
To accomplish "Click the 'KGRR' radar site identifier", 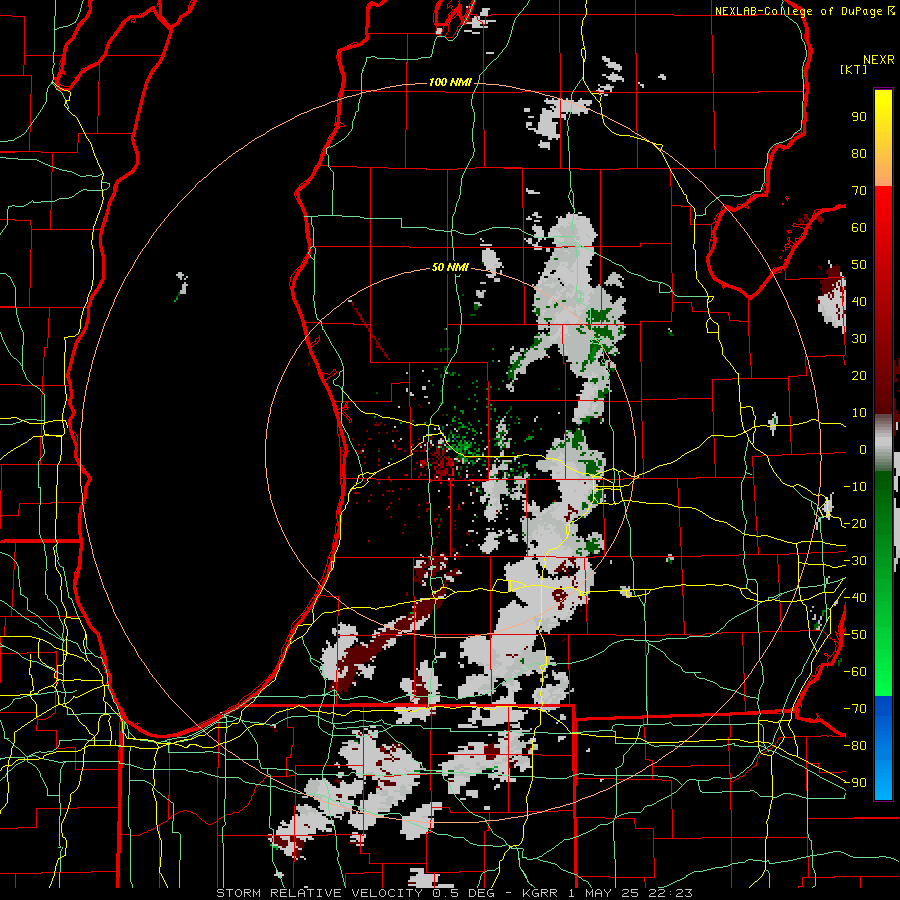I will pyautogui.click(x=540, y=893).
